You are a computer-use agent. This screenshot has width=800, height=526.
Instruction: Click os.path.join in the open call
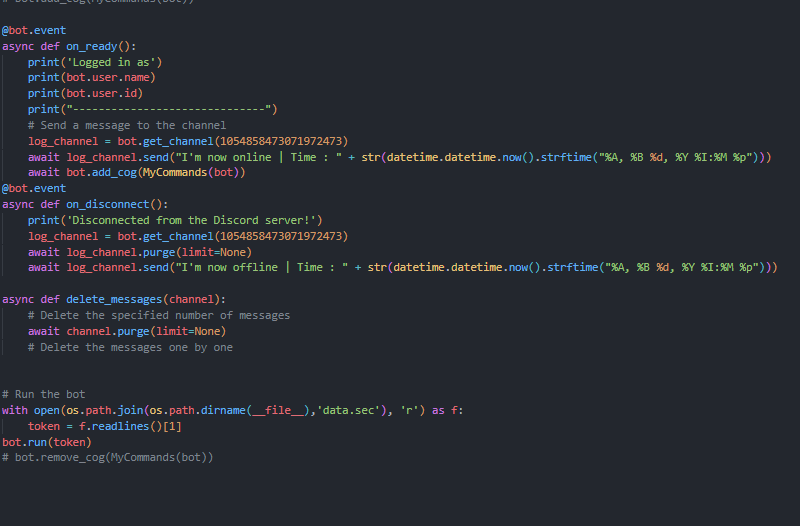105,411
